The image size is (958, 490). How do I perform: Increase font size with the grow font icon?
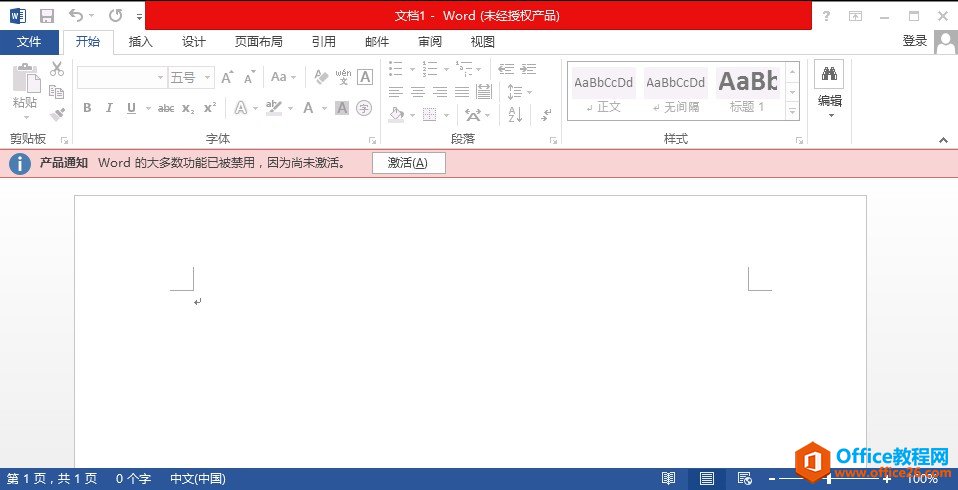[x=227, y=77]
